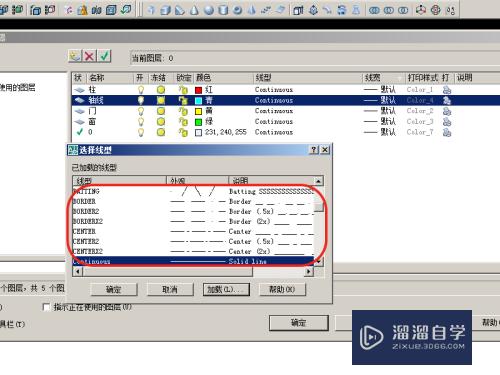
Task: Select the Loft tool
Action: coord(356,10)
